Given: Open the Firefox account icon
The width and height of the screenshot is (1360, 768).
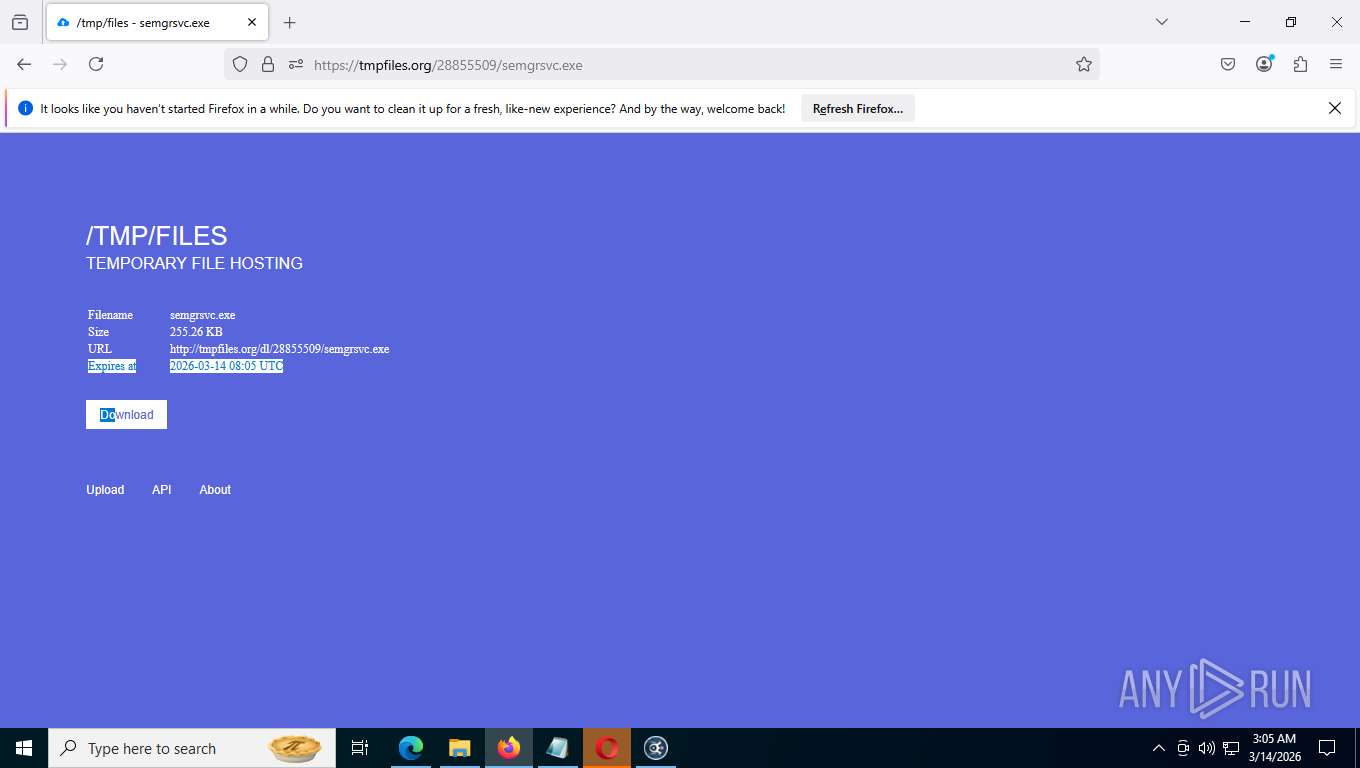Looking at the screenshot, I should 1264,64.
